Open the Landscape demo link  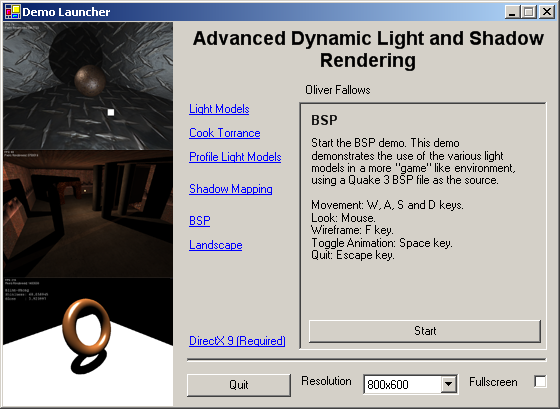[x=216, y=245]
